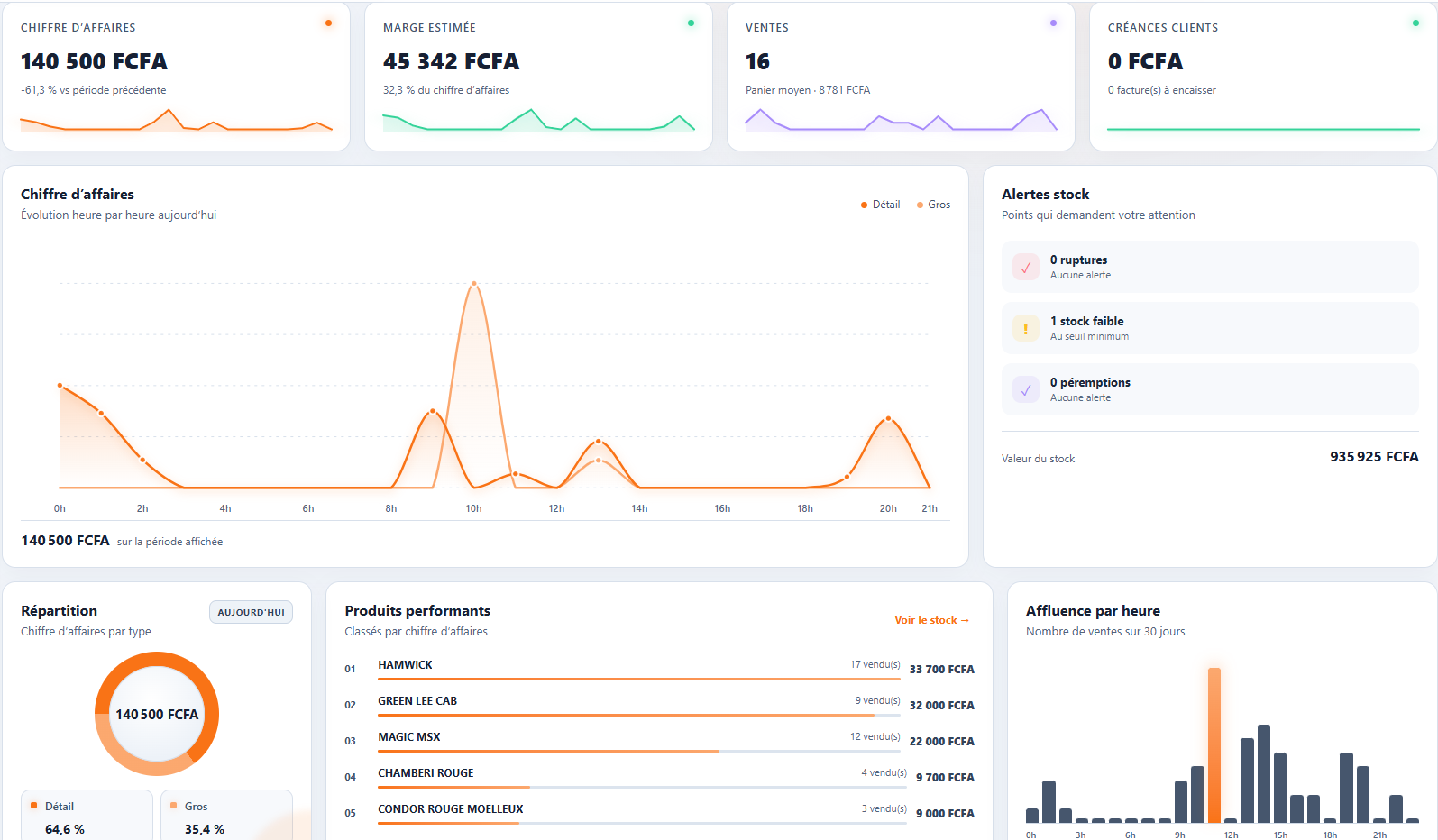This screenshot has width=1438, height=840.
Task: Select the Détail 64,6 % breakdown tile
Action: coord(87,816)
